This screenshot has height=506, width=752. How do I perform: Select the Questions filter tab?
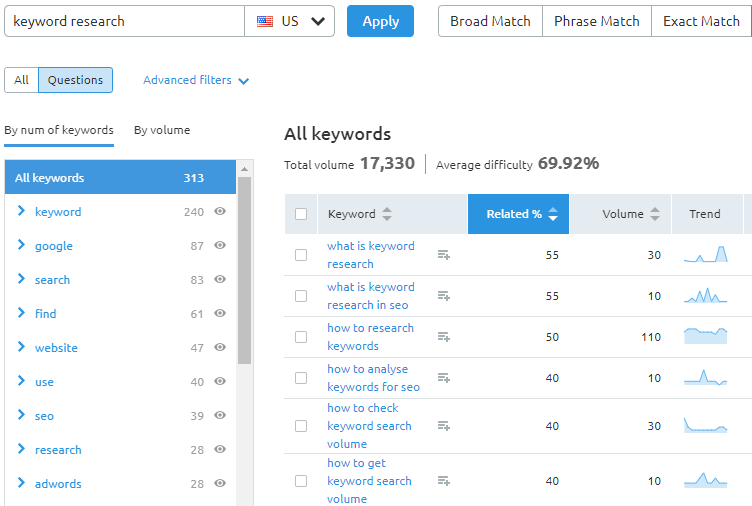(x=75, y=80)
